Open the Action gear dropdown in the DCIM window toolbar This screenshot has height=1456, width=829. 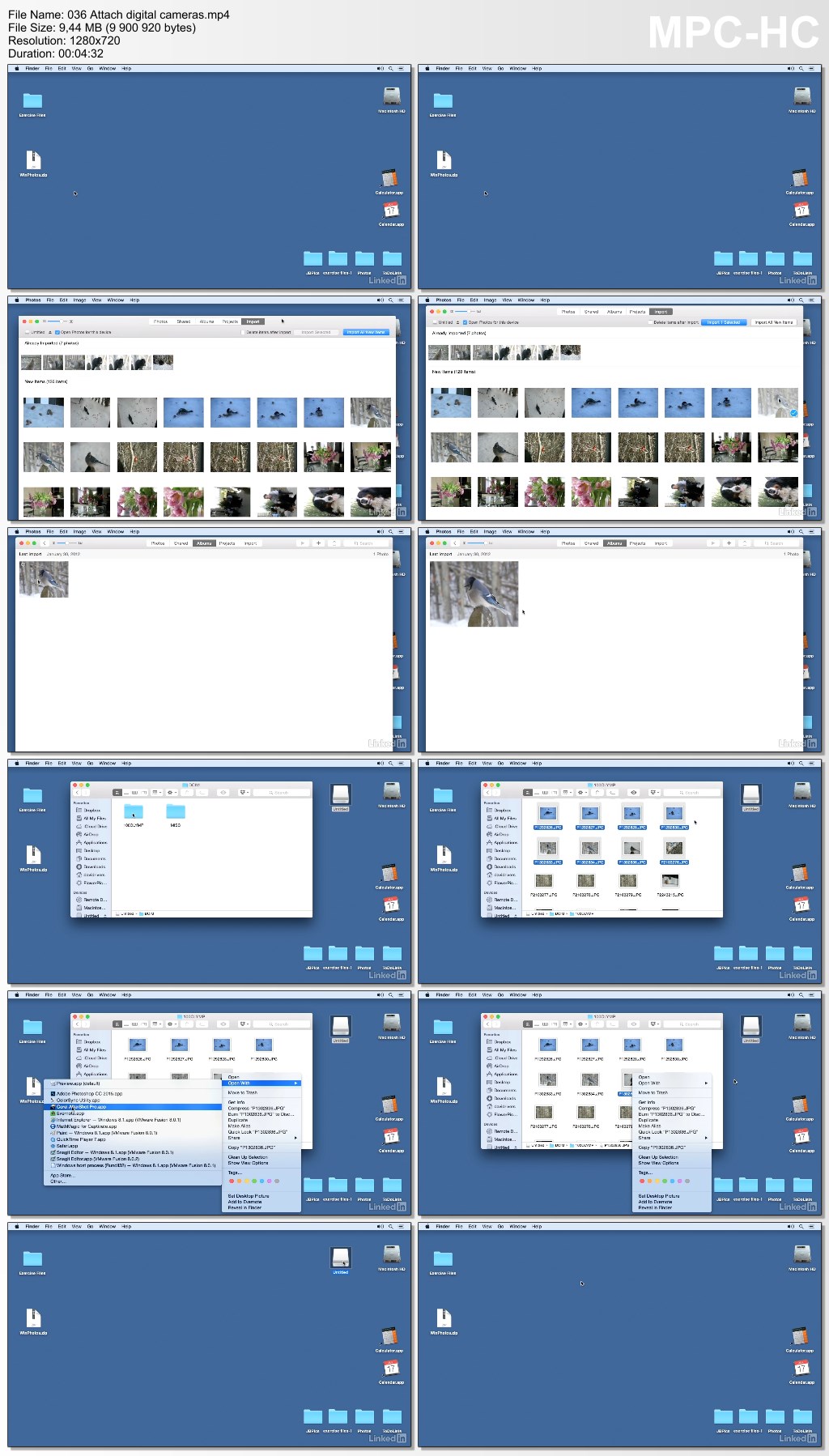tap(172, 793)
